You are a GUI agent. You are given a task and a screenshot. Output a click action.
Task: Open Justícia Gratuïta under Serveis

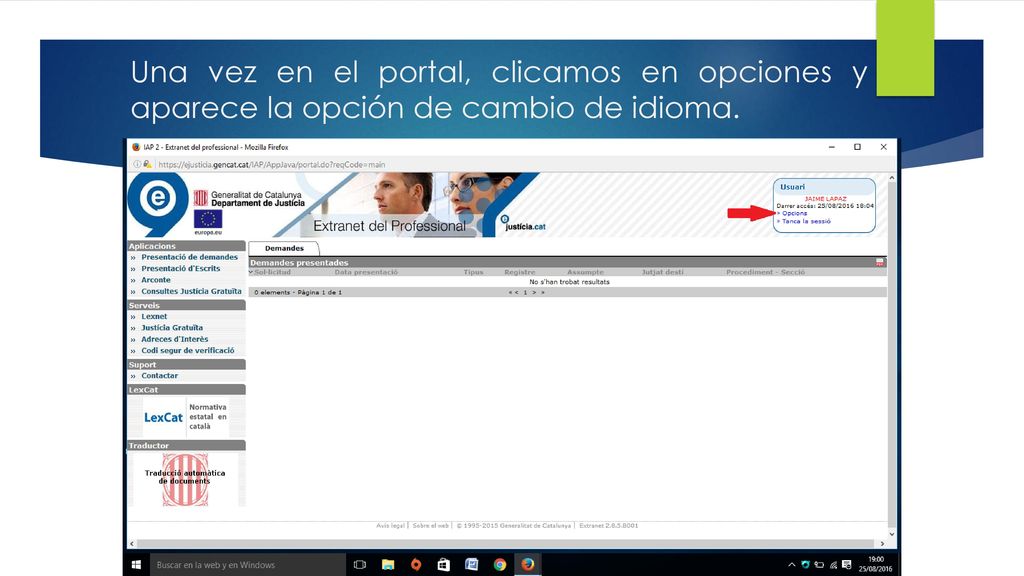172,328
